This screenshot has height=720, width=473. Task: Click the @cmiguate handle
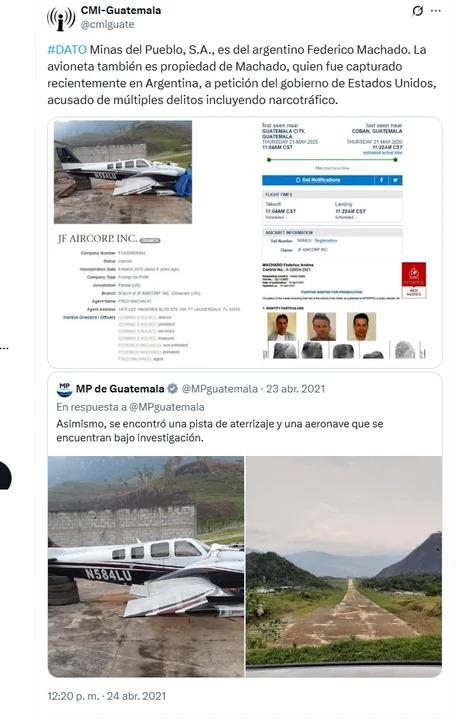point(107,24)
